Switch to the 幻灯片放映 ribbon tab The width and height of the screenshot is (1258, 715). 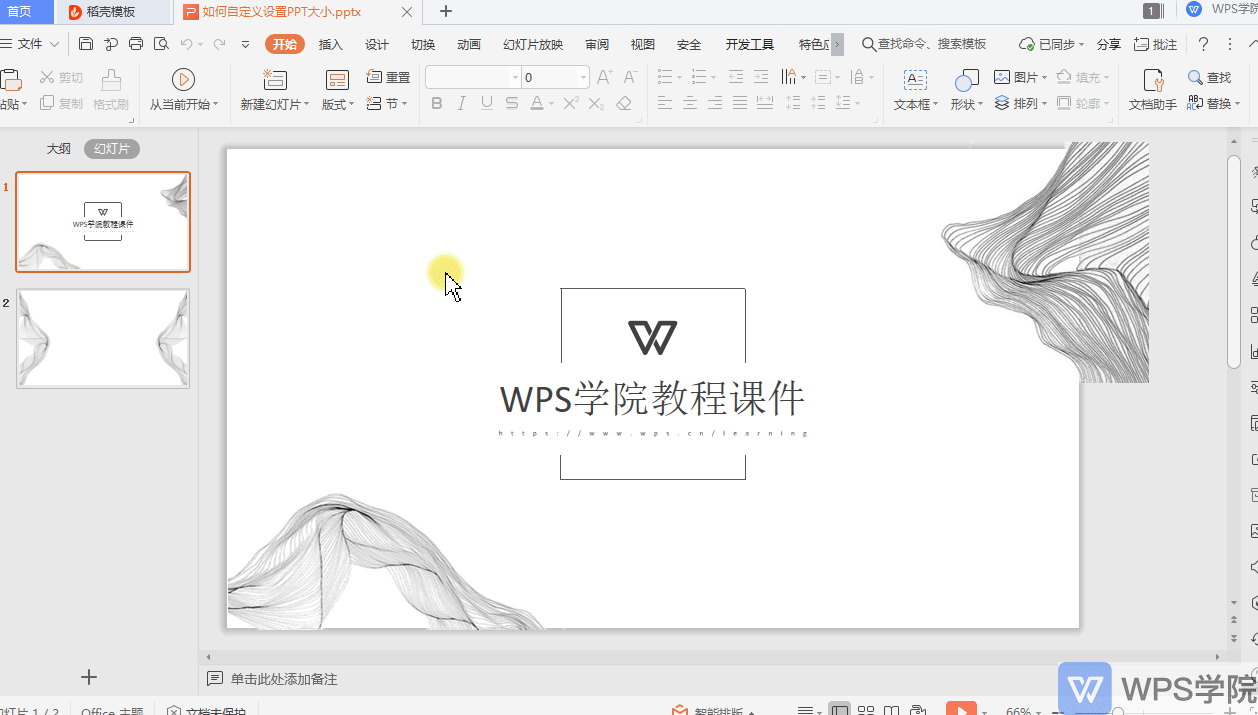click(x=533, y=44)
